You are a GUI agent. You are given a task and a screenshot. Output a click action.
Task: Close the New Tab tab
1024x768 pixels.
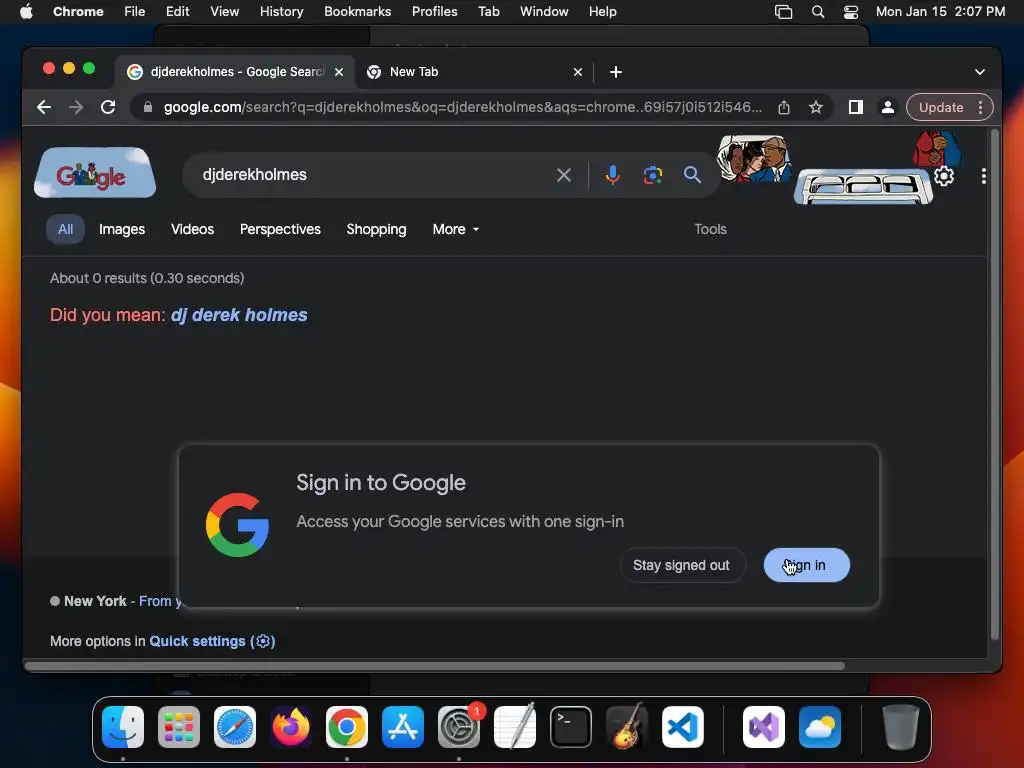(x=578, y=72)
